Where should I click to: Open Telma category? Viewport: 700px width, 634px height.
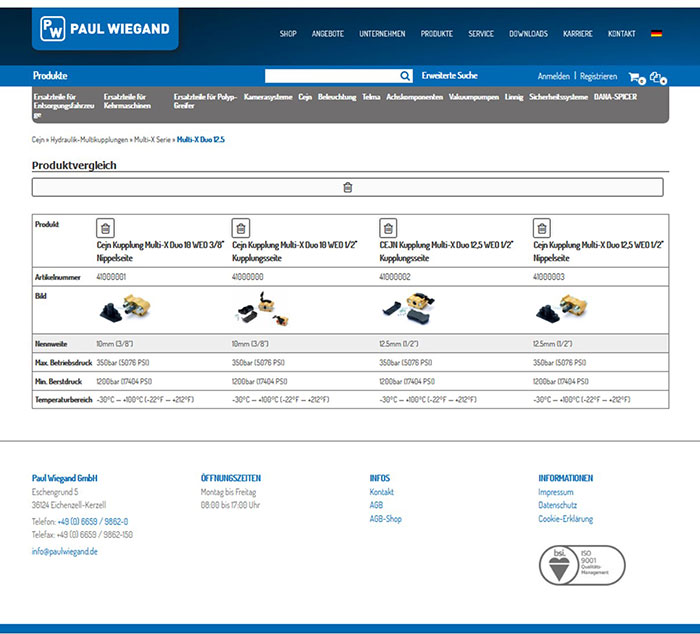(x=371, y=97)
